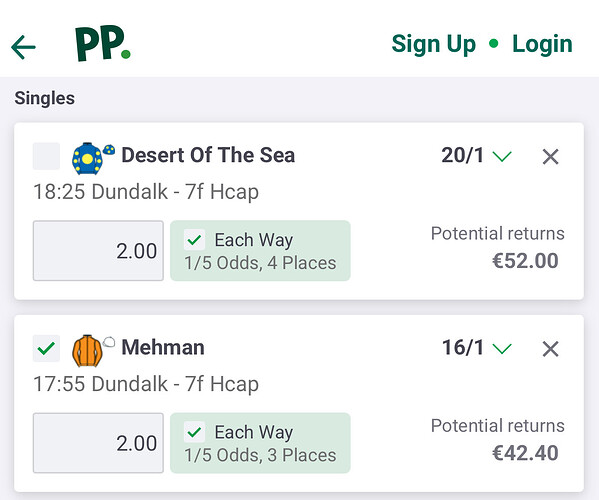599x500 pixels.
Task: Open the Login page
Action: point(542,44)
